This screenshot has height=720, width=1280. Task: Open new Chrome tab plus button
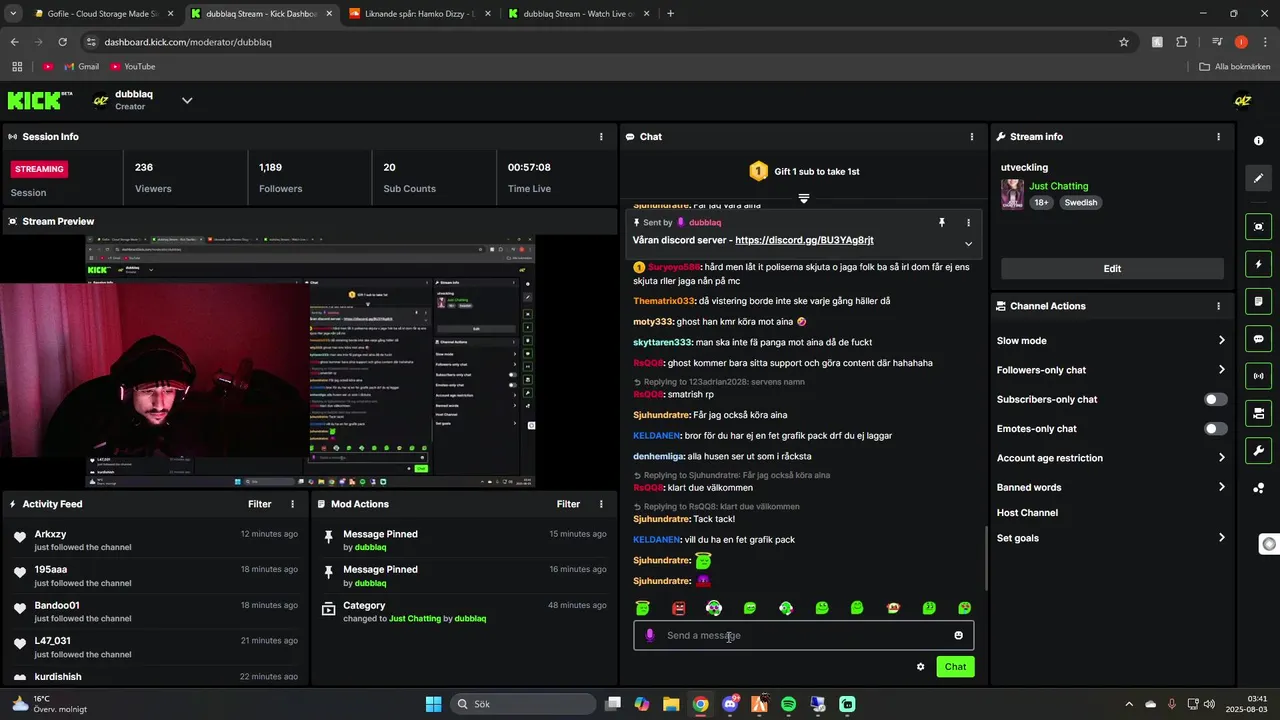(670, 14)
